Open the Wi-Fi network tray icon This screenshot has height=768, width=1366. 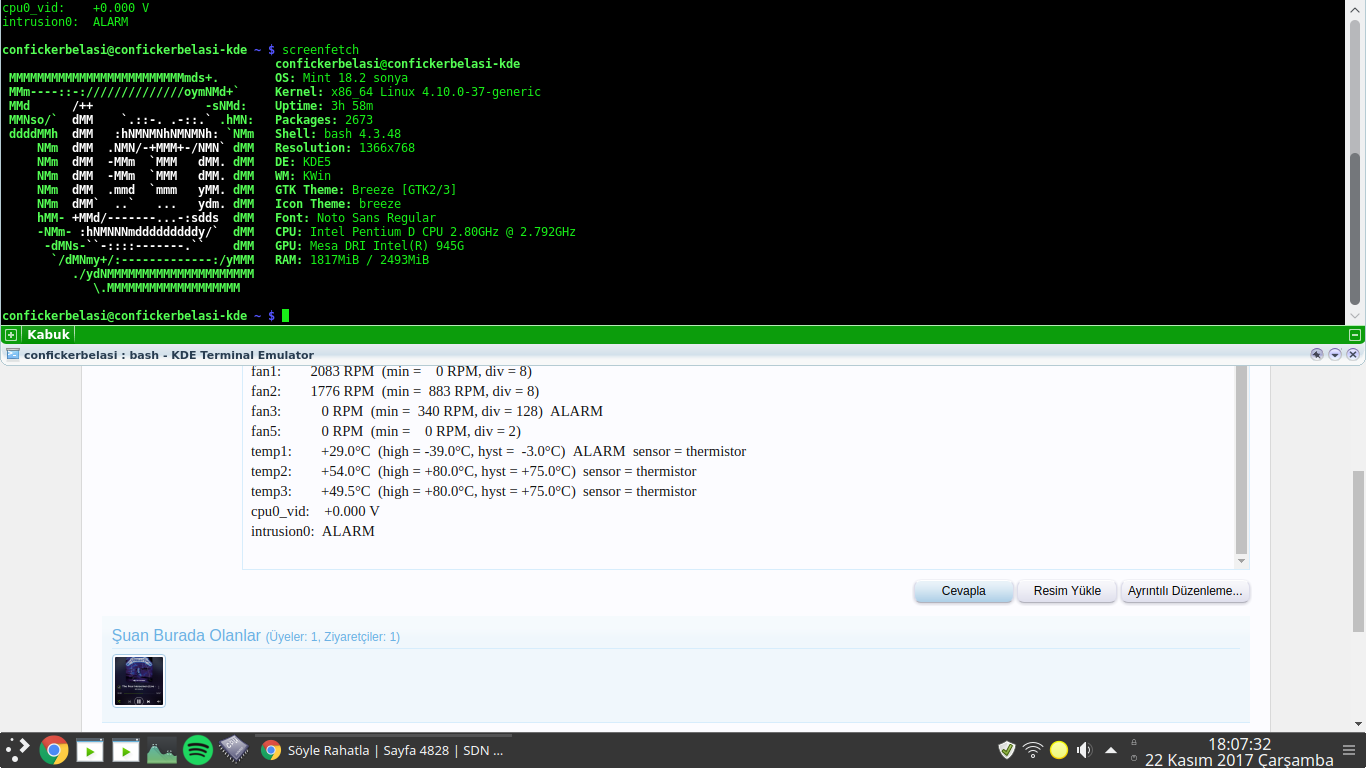1033,750
